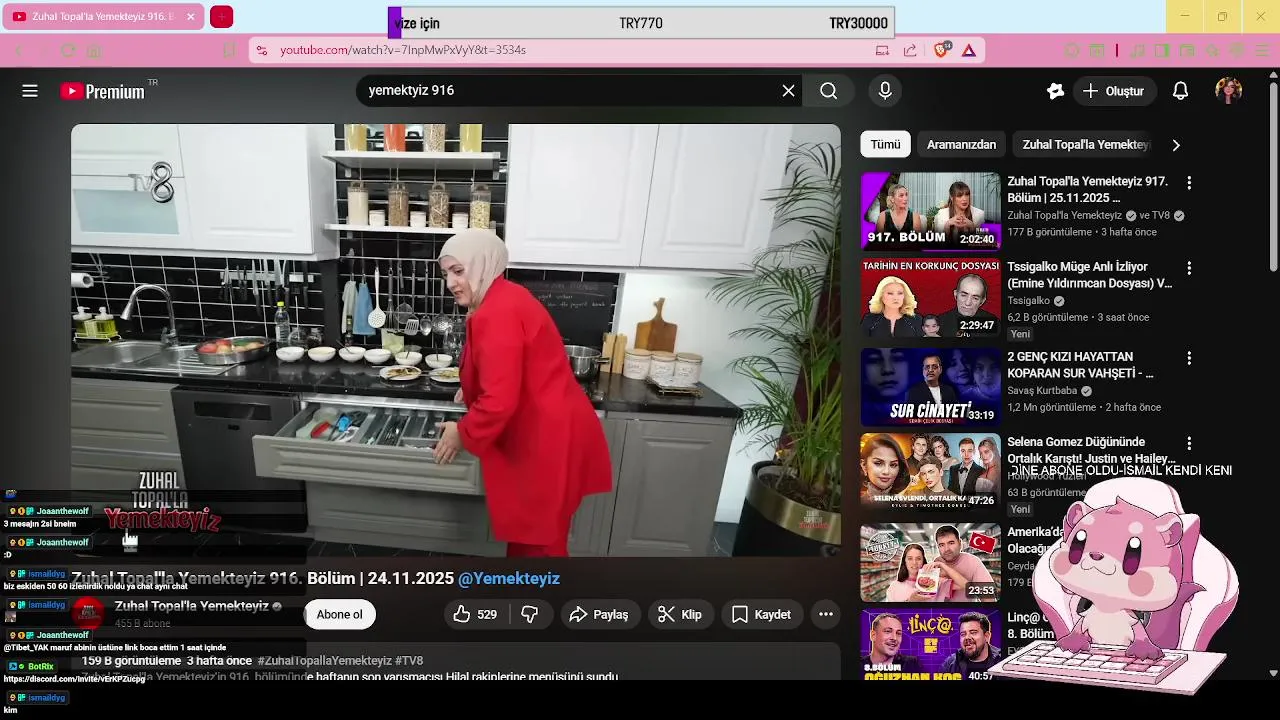Open Linç video thumbnail with 40:57
1280x720 pixels.
(930, 646)
